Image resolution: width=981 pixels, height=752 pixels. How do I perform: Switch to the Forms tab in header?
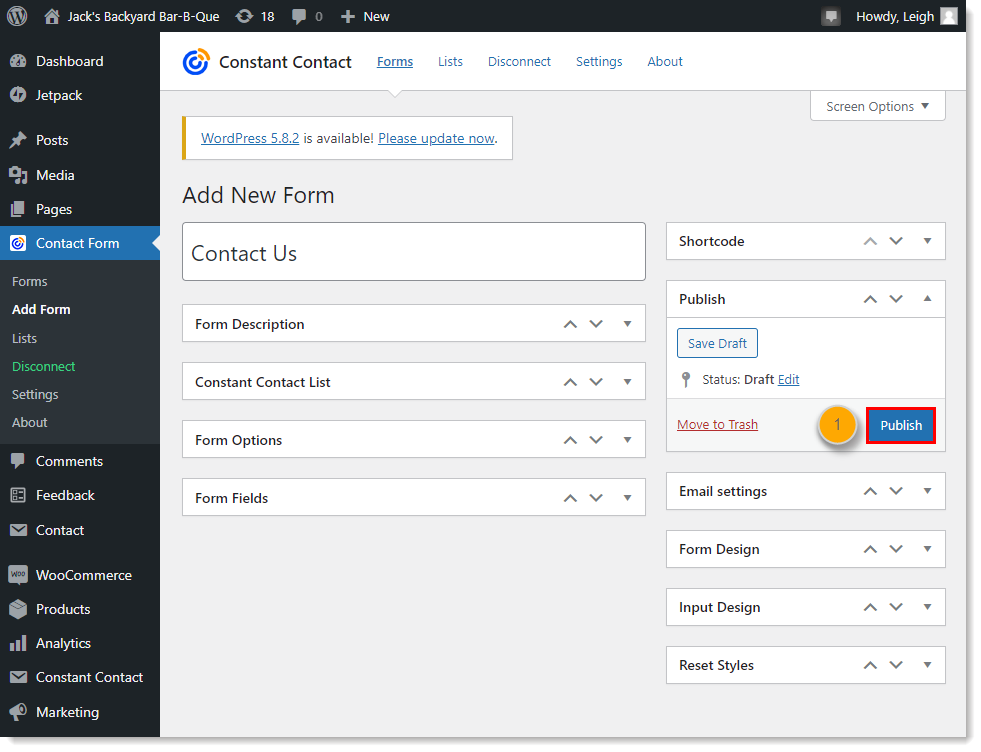(x=395, y=61)
